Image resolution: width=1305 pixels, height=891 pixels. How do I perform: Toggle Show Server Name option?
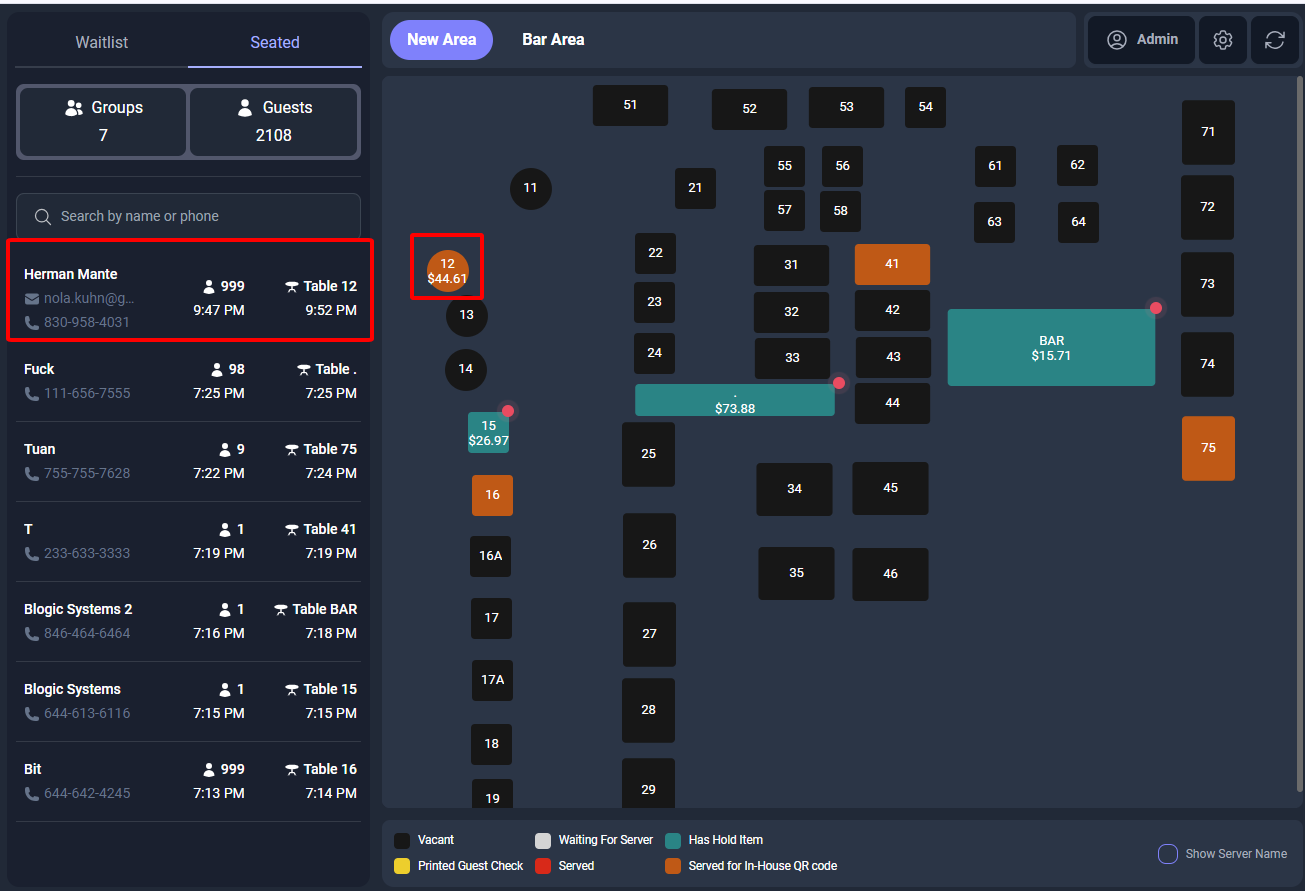pos(1167,854)
